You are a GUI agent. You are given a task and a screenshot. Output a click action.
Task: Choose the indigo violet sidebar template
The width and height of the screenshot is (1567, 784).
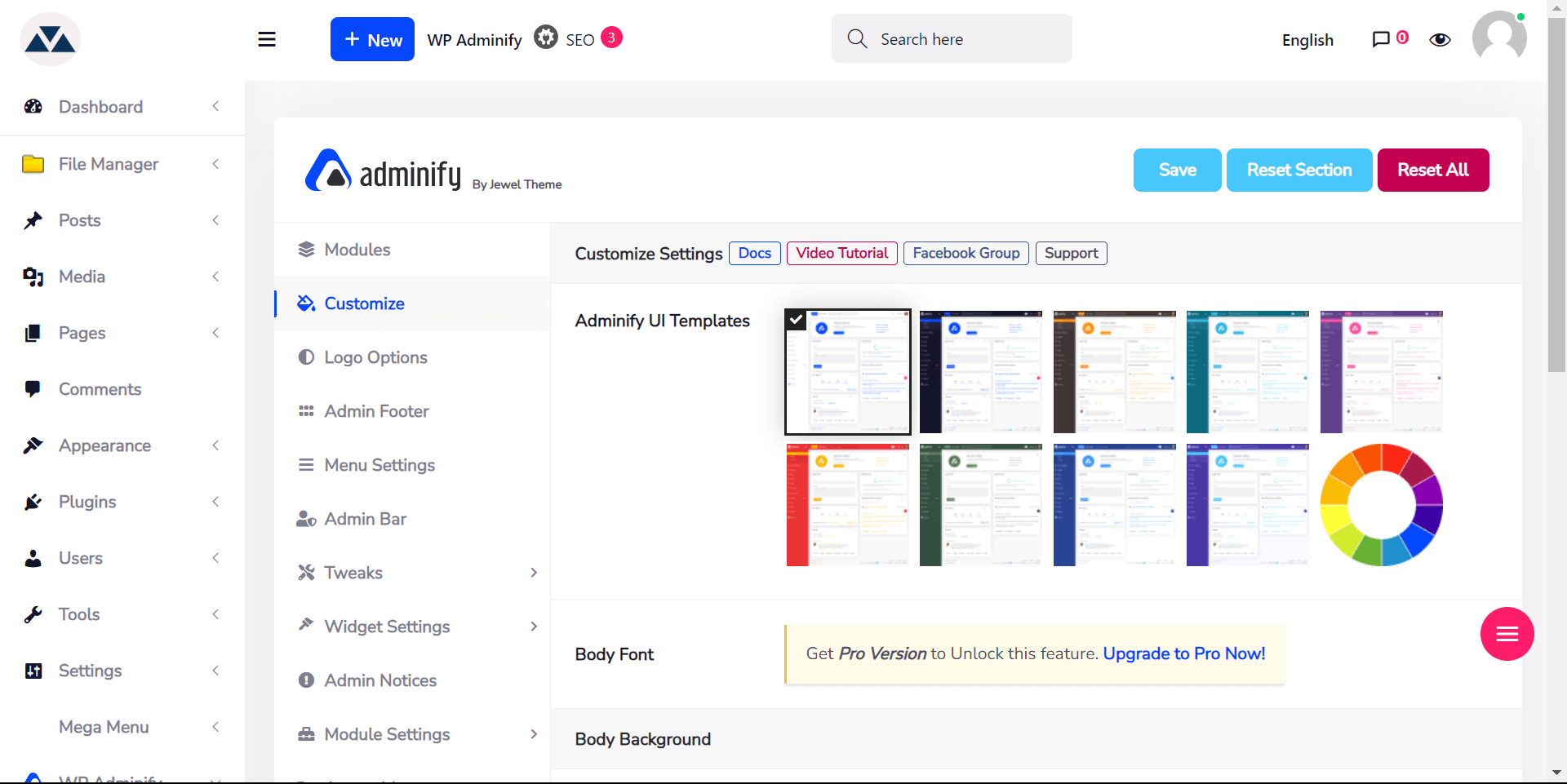pos(1248,505)
